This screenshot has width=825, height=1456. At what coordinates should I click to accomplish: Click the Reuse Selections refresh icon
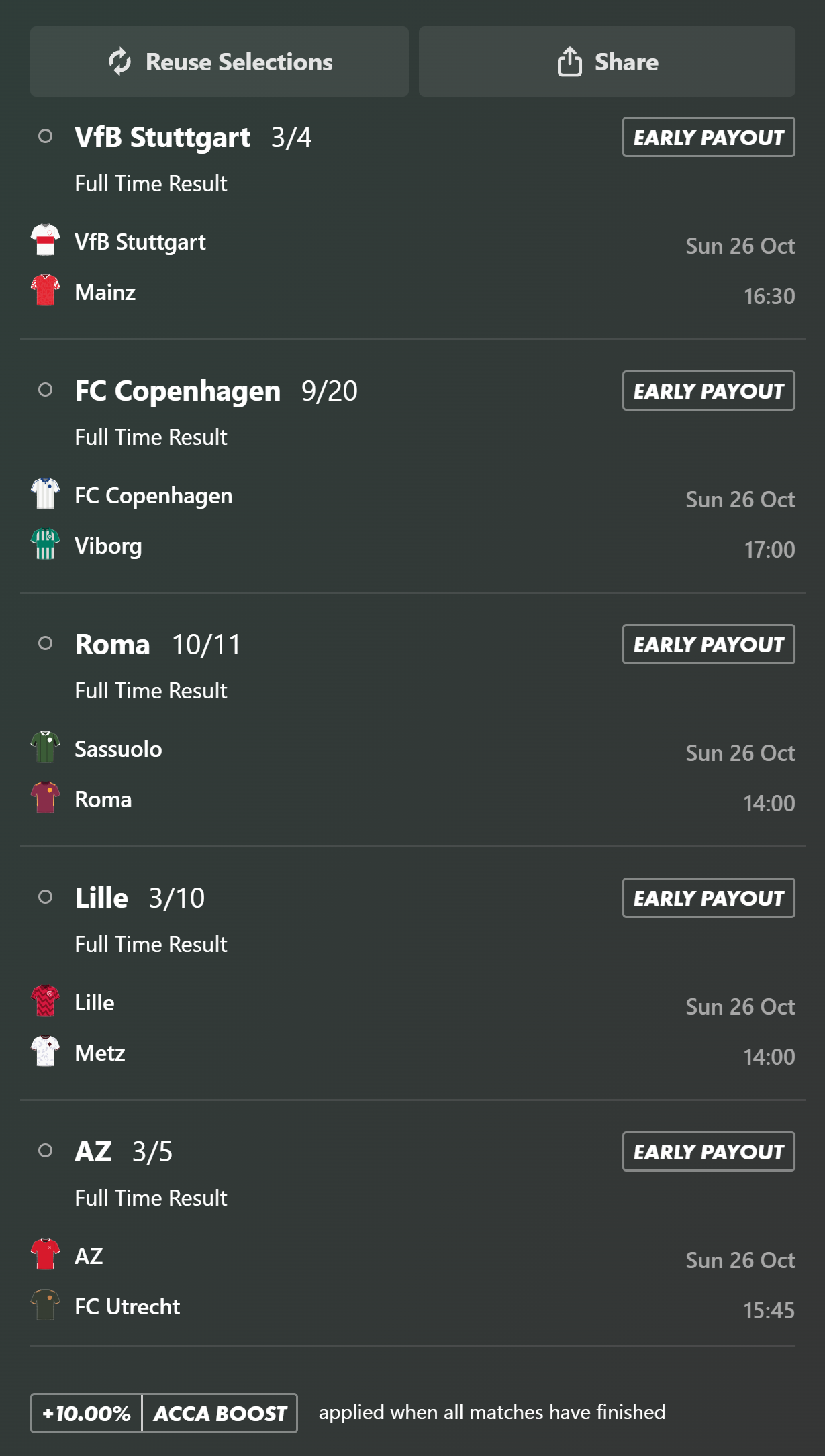point(120,62)
